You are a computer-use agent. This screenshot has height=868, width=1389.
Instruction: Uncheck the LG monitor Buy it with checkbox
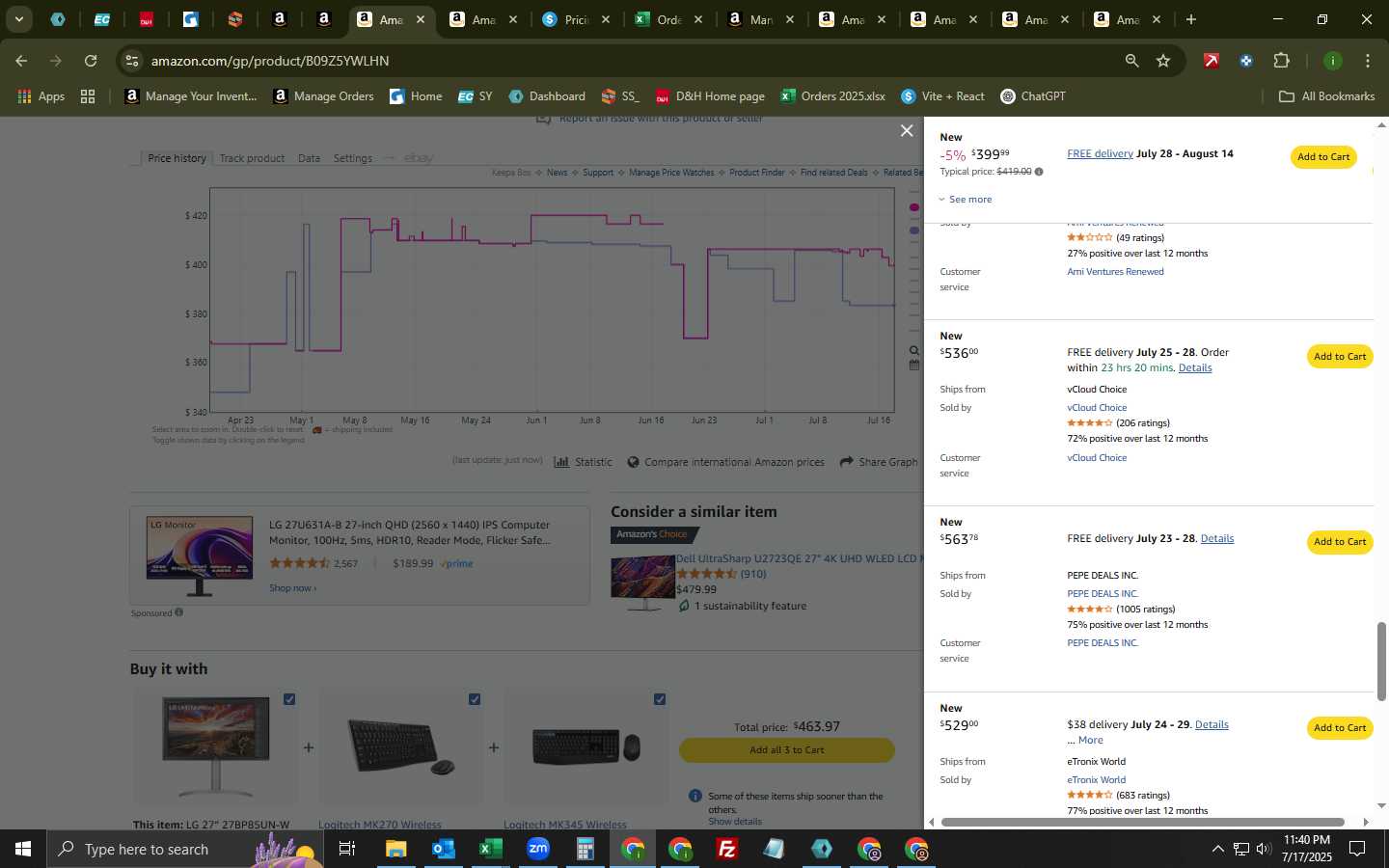click(289, 699)
